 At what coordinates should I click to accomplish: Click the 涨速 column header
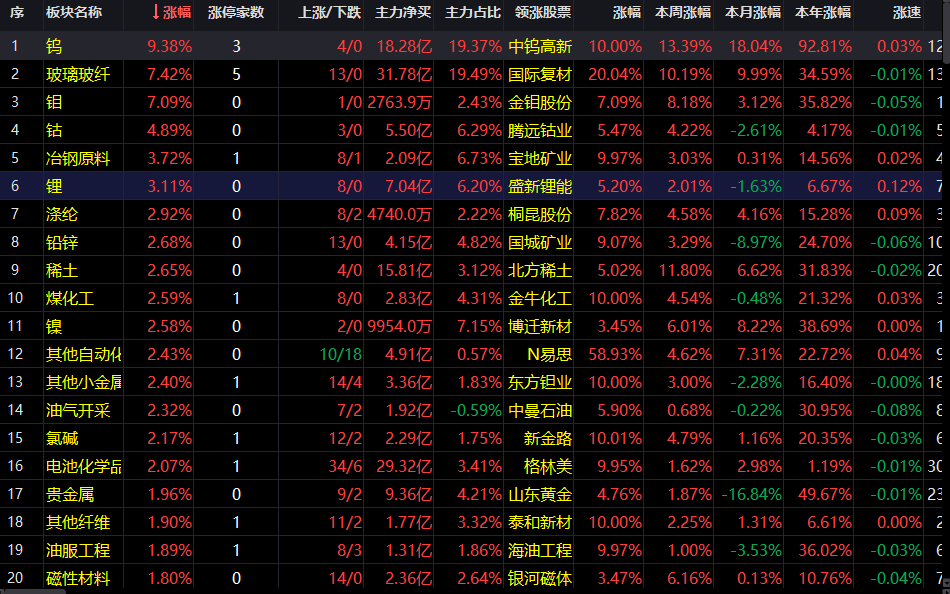(x=907, y=12)
